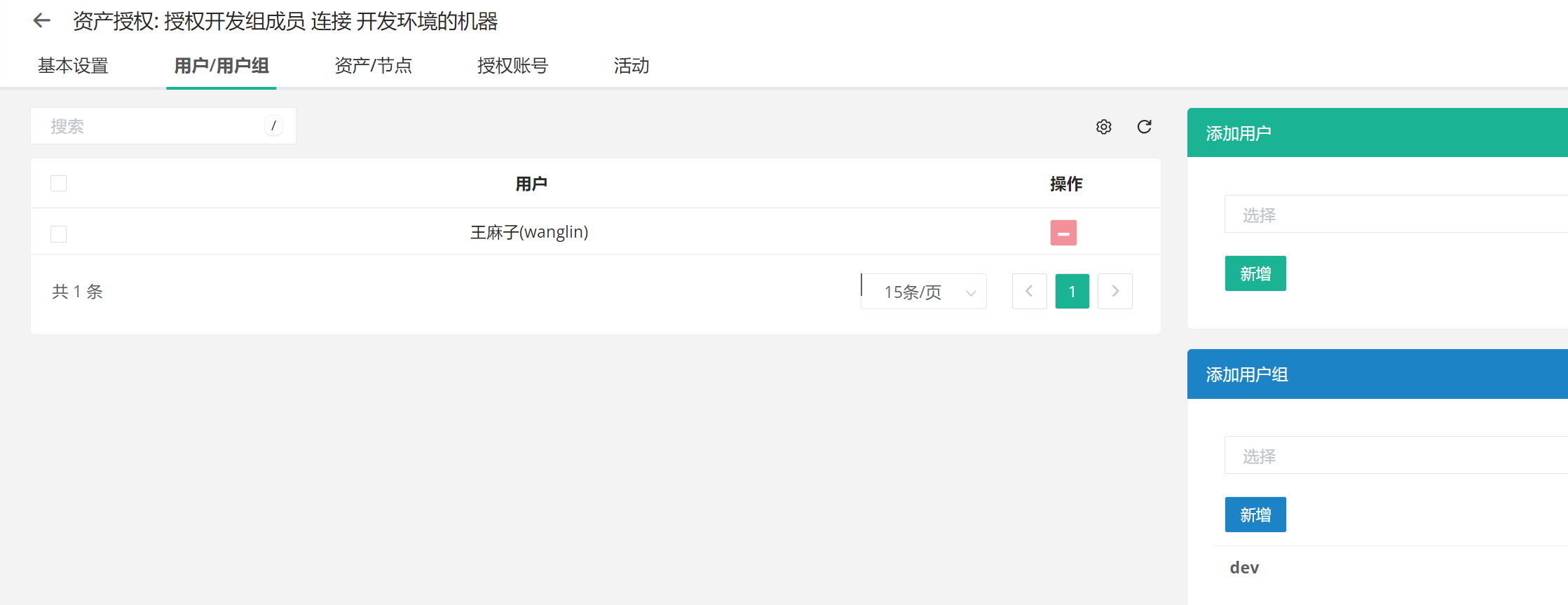
Task: Switch to the 资产/节点 tab
Action: point(373,66)
